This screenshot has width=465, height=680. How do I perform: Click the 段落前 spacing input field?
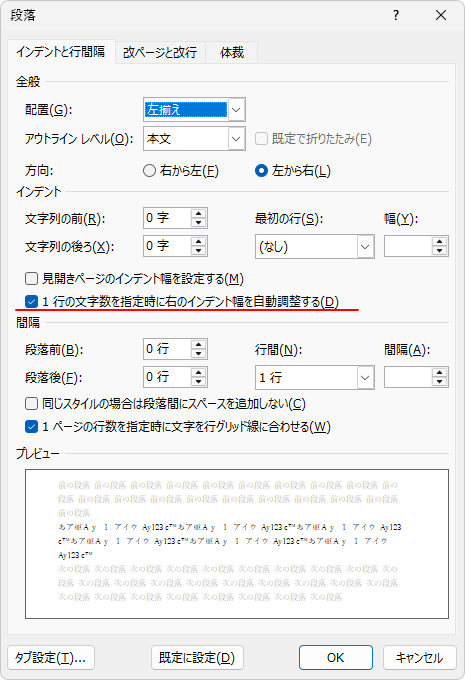pos(167,349)
